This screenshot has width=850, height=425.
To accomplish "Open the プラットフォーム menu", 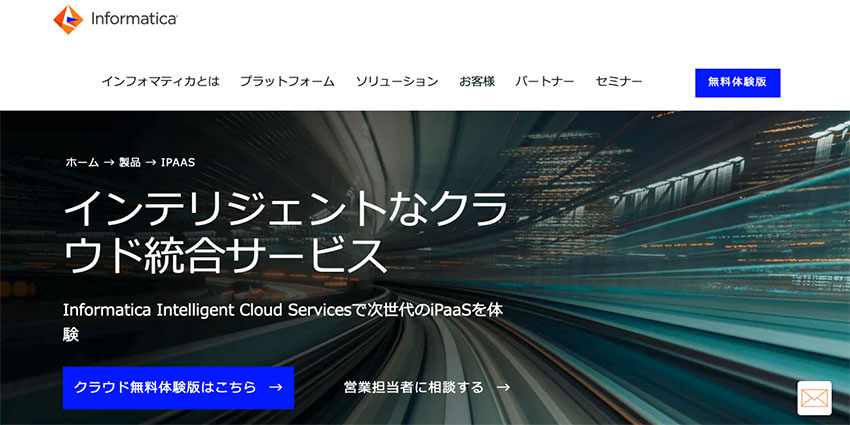I will click(x=287, y=82).
